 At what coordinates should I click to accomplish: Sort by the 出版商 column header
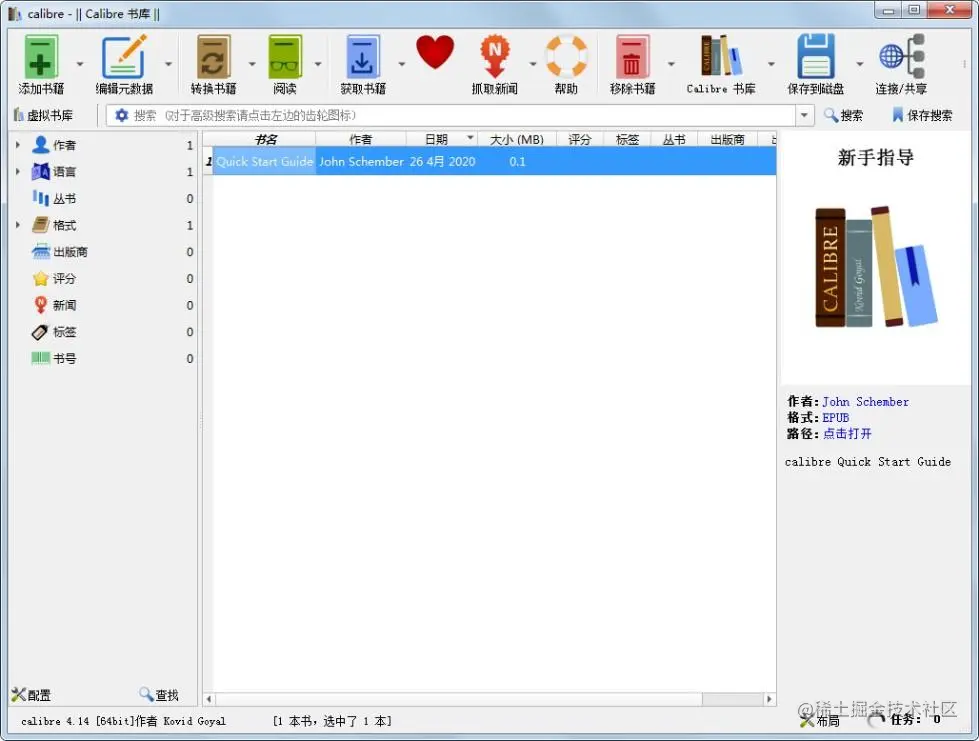[727, 139]
